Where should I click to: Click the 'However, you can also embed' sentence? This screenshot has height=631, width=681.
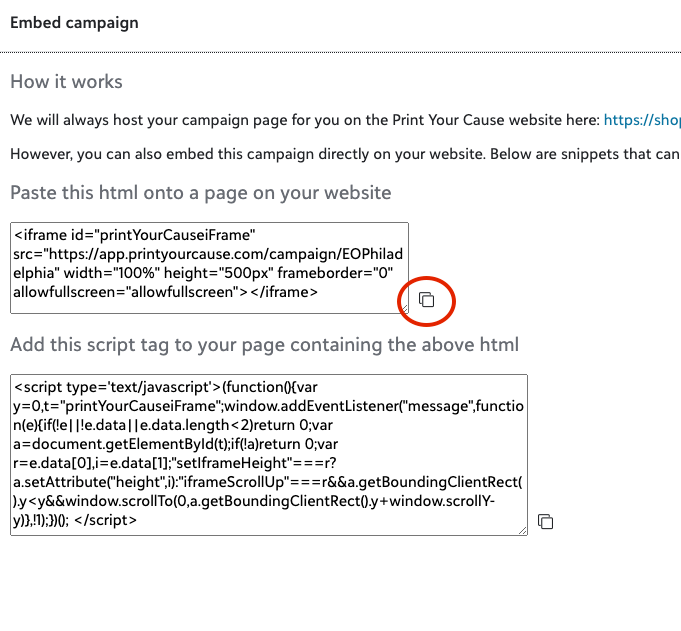click(346, 154)
